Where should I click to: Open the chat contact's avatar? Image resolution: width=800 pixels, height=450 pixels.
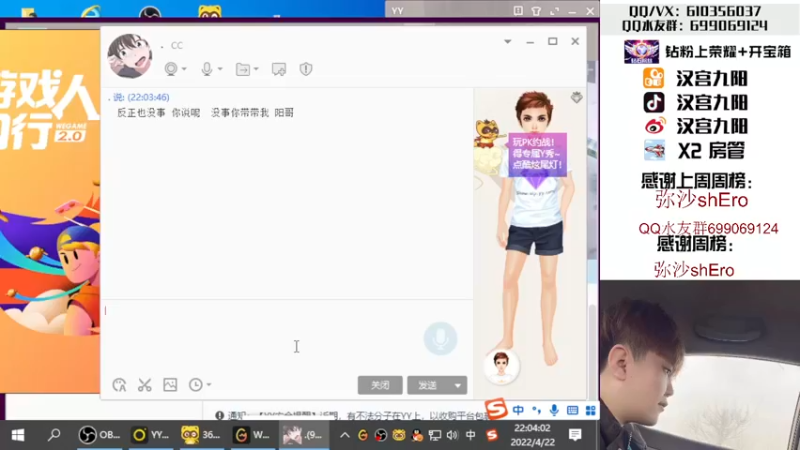130,56
